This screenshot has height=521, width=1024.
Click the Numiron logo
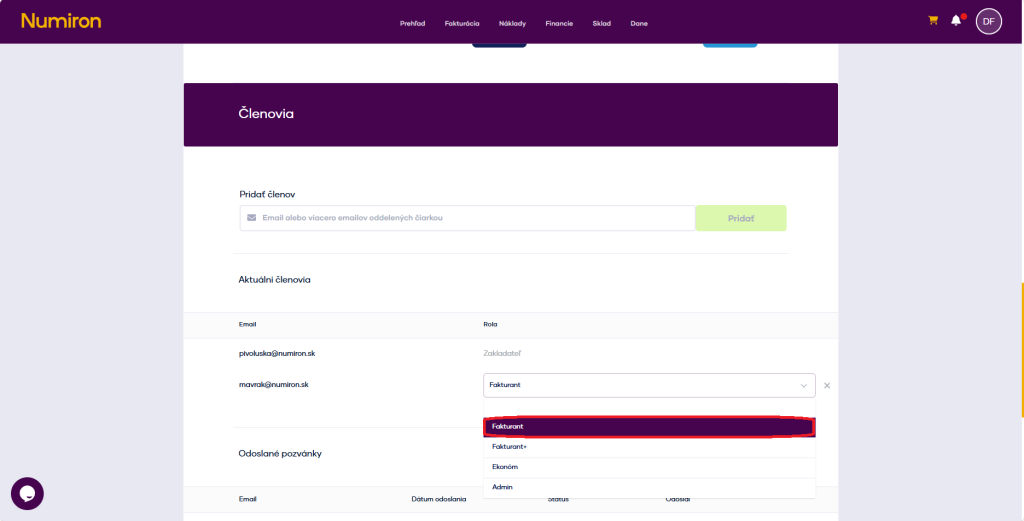click(61, 21)
